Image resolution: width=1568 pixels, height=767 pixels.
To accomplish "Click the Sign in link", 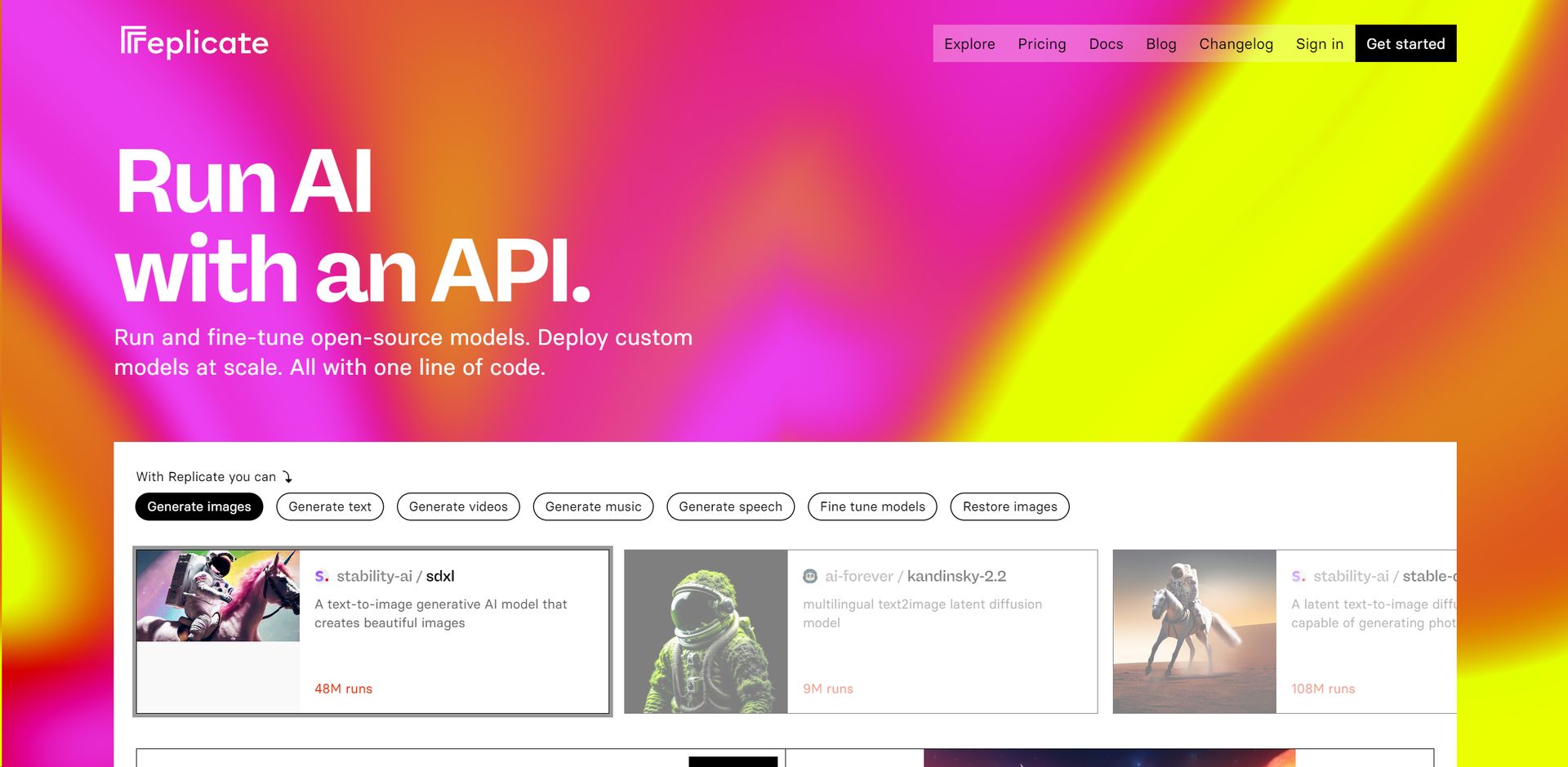I will (x=1319, y=44).
